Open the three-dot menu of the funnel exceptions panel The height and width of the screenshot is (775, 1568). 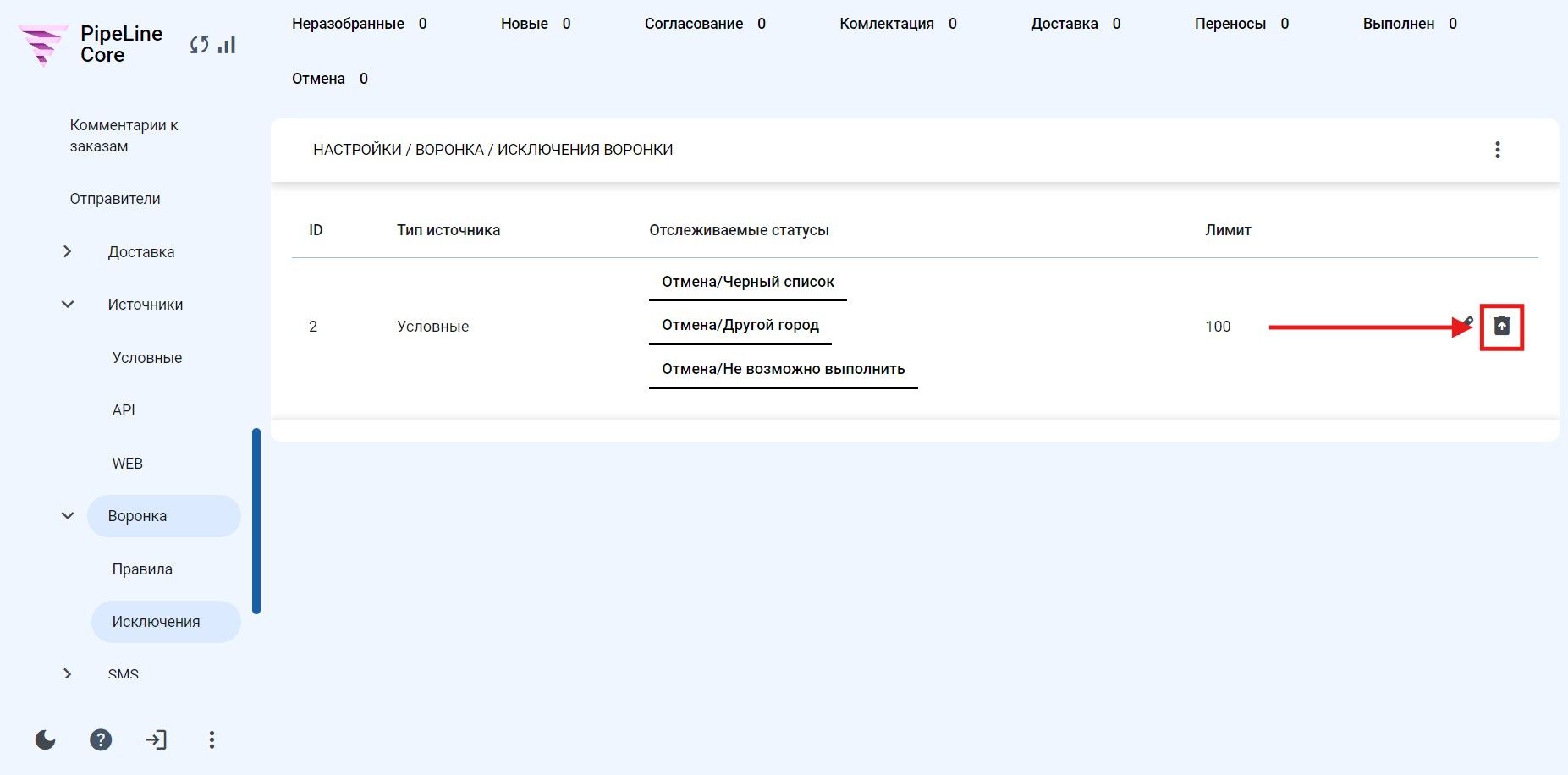click(1498, 150)
